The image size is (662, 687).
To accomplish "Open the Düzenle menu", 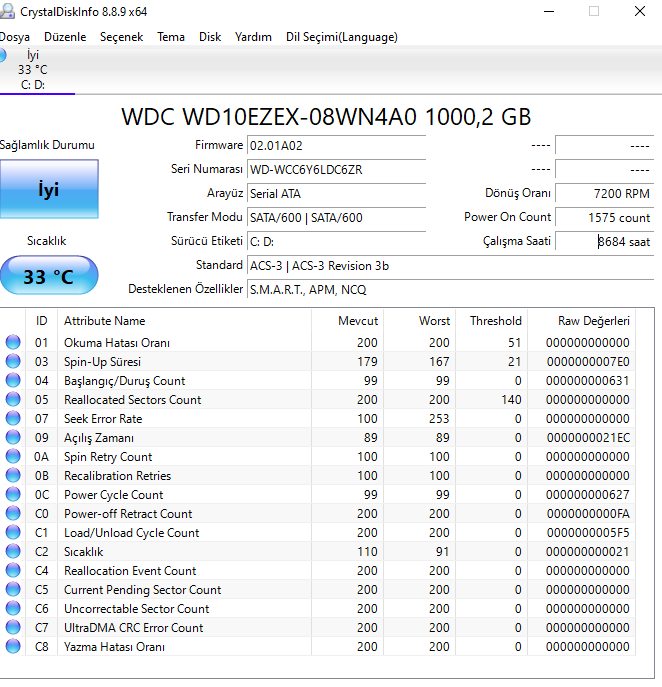I will pos(65,37).
